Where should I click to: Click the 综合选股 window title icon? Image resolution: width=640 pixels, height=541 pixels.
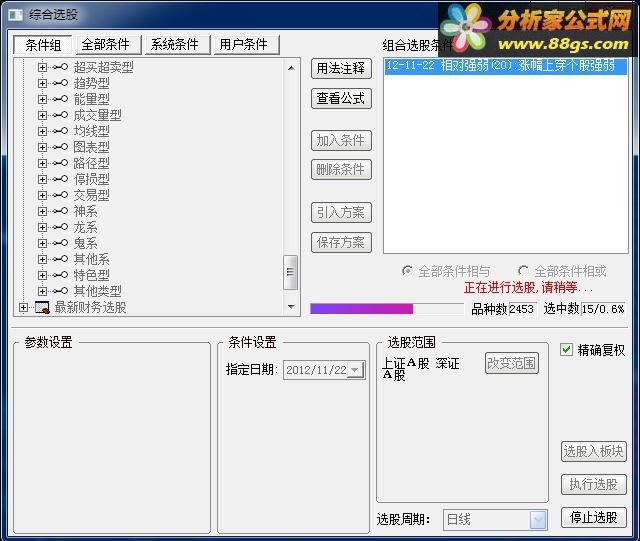click(x=16, y=15)
